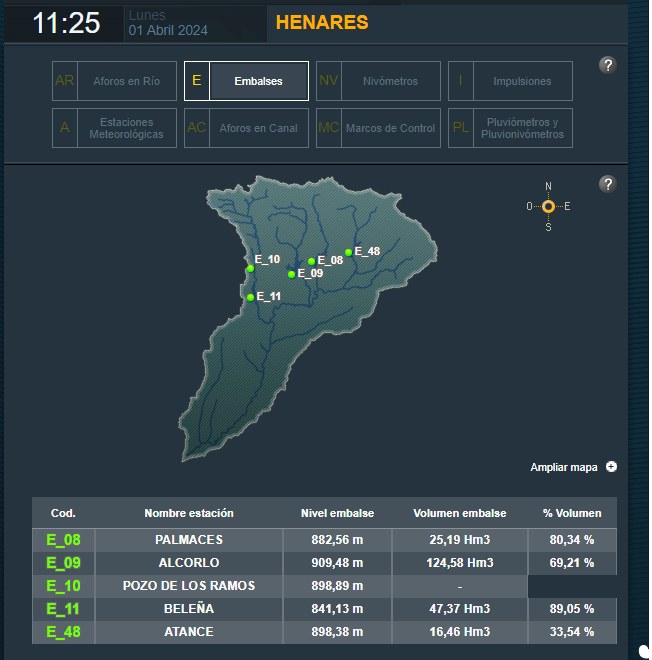Click the Ampliar mapa link
Screen dimensions: 652x660
(564, 467)
